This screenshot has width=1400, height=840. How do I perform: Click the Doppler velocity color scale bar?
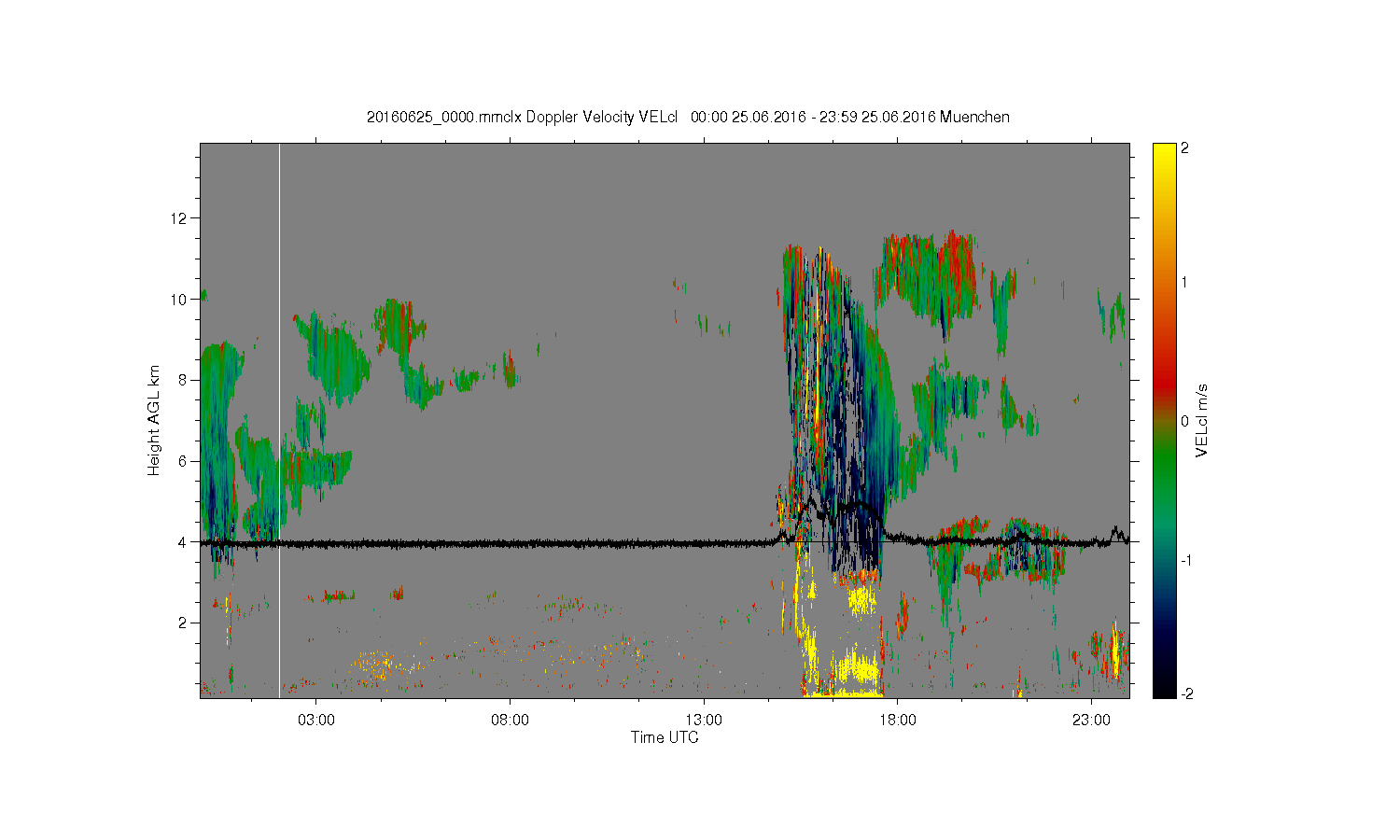pos(1164,421)
